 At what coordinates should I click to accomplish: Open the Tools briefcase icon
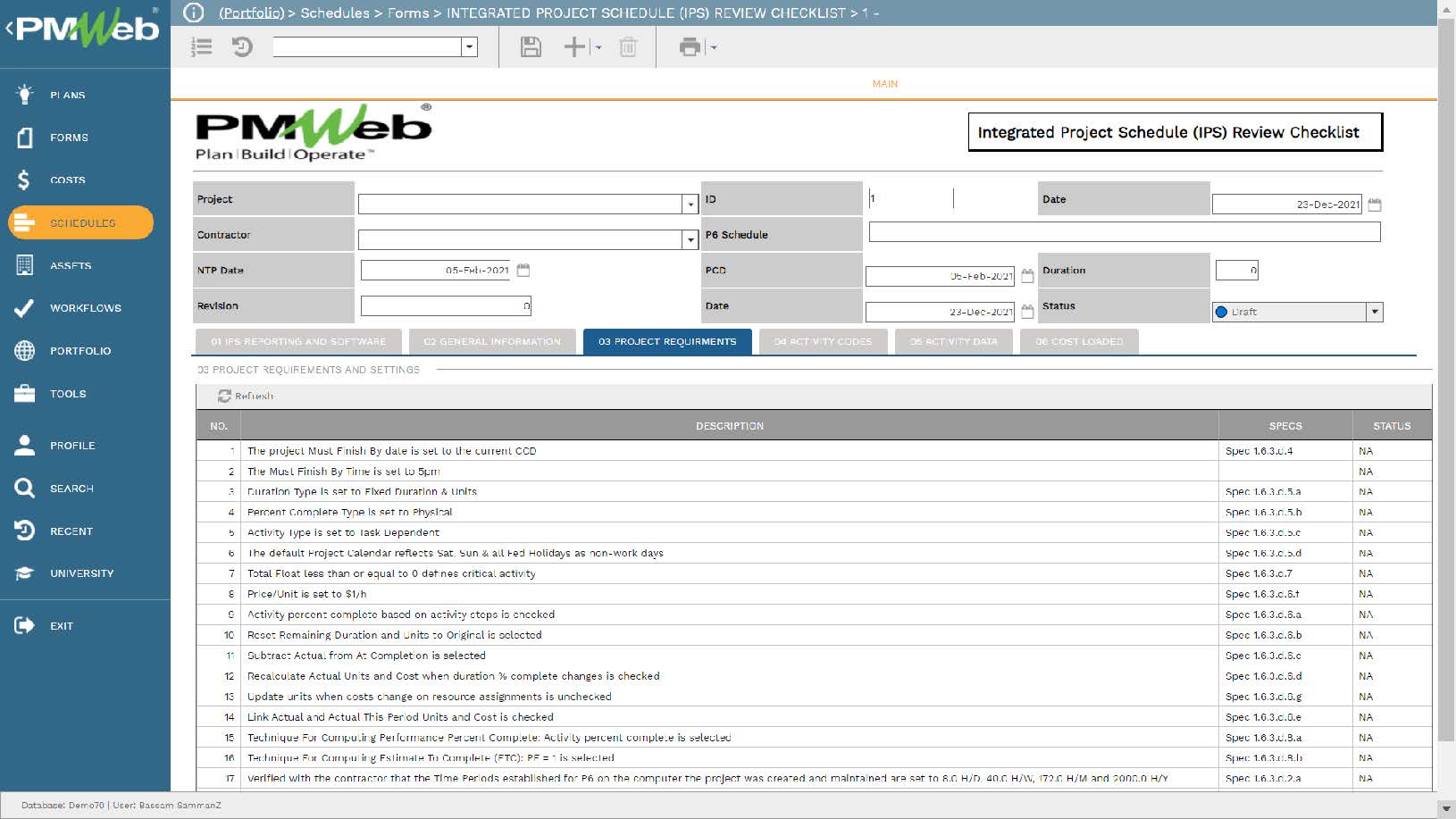coord(25,393)
